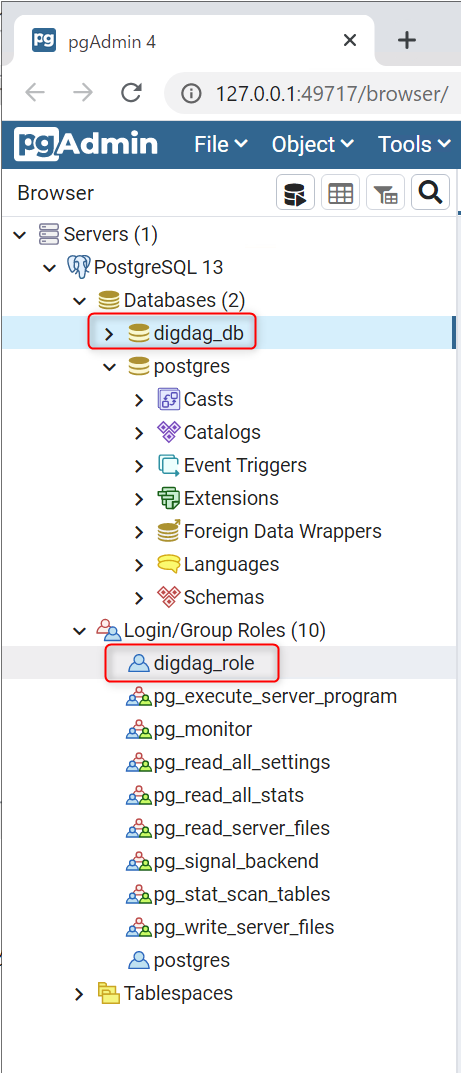Select pg_read_server_files role
The height and width of the screenshot is (1073, 461).
click(x=242, y=828)
